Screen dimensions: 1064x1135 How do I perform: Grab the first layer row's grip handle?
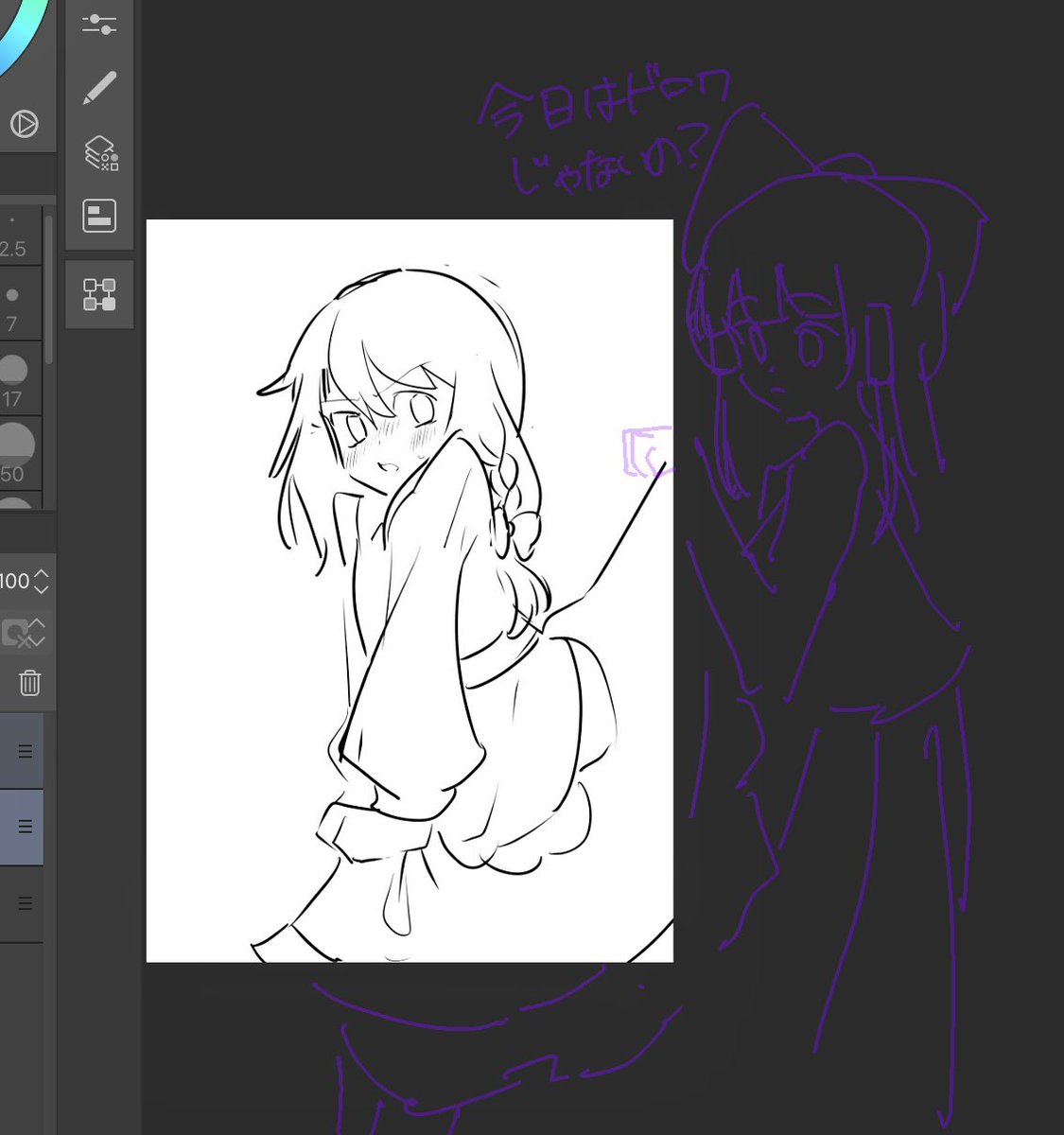26,751
